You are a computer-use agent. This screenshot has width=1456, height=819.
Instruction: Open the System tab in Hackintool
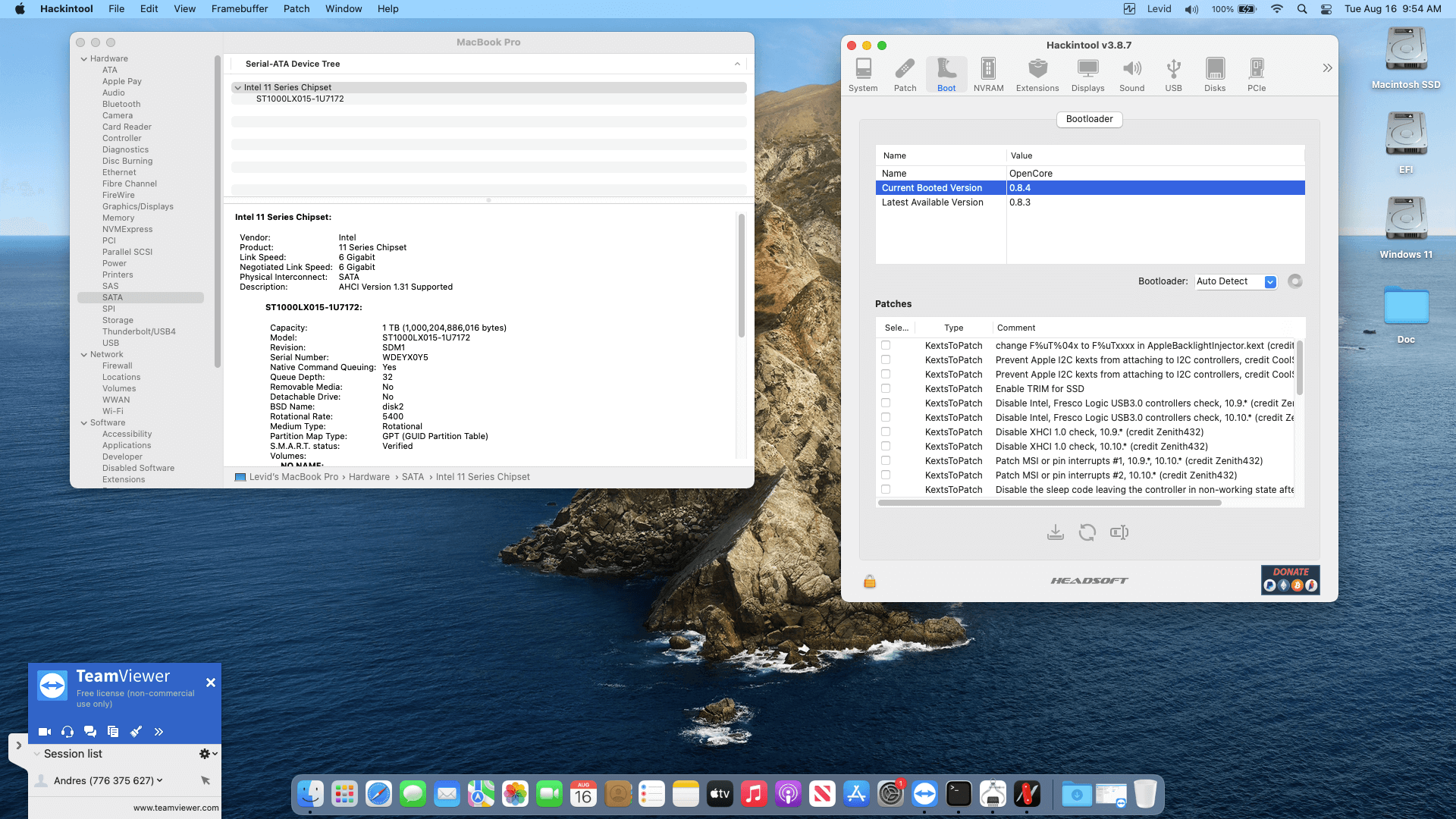tap(863, 75)
